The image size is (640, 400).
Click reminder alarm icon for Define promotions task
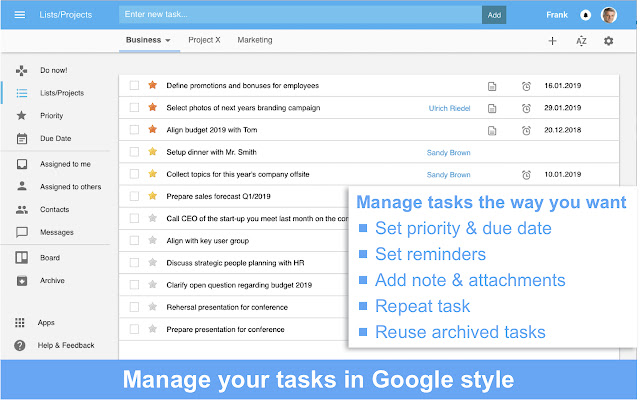pos(526,86)
